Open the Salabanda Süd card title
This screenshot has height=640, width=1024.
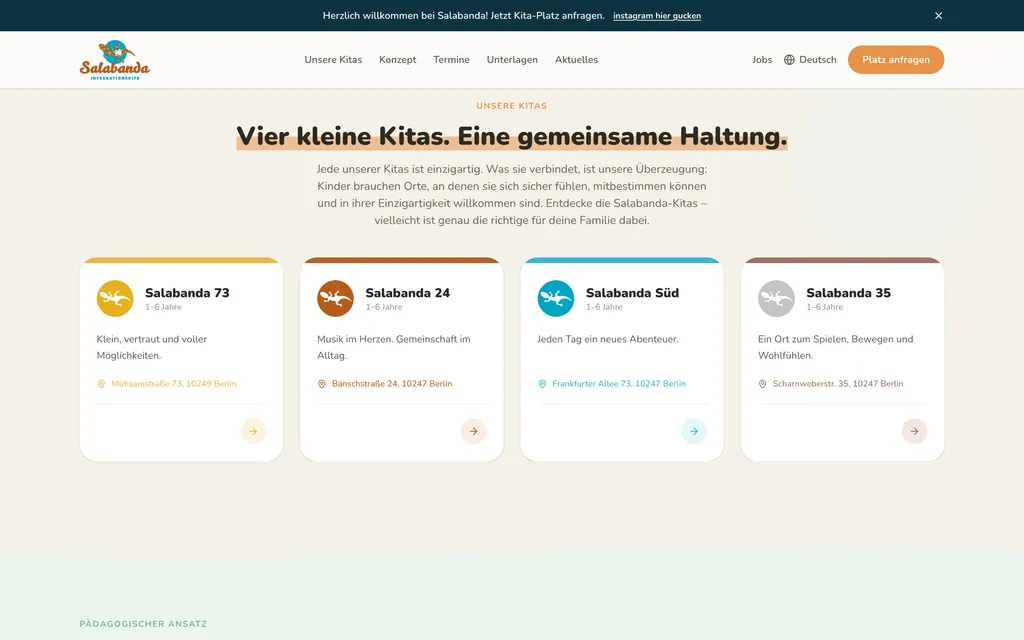[632, 293]
